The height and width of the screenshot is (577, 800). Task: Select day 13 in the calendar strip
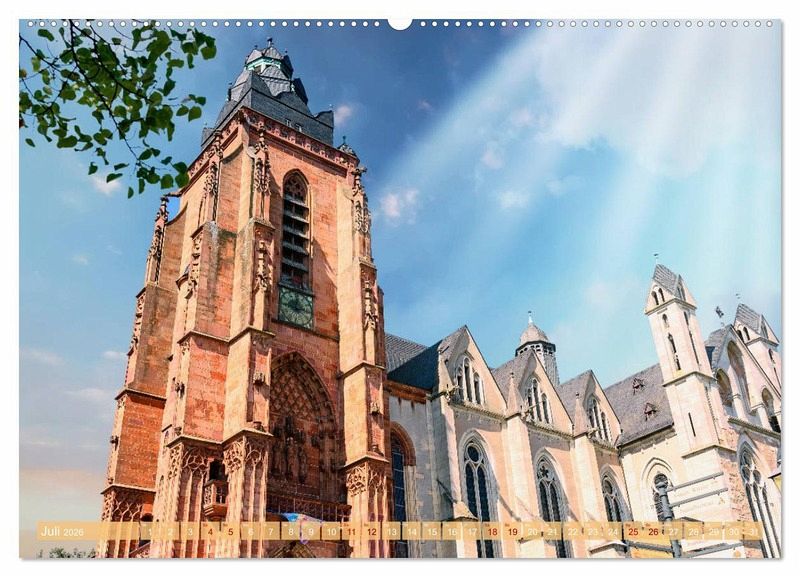[391, 531]
